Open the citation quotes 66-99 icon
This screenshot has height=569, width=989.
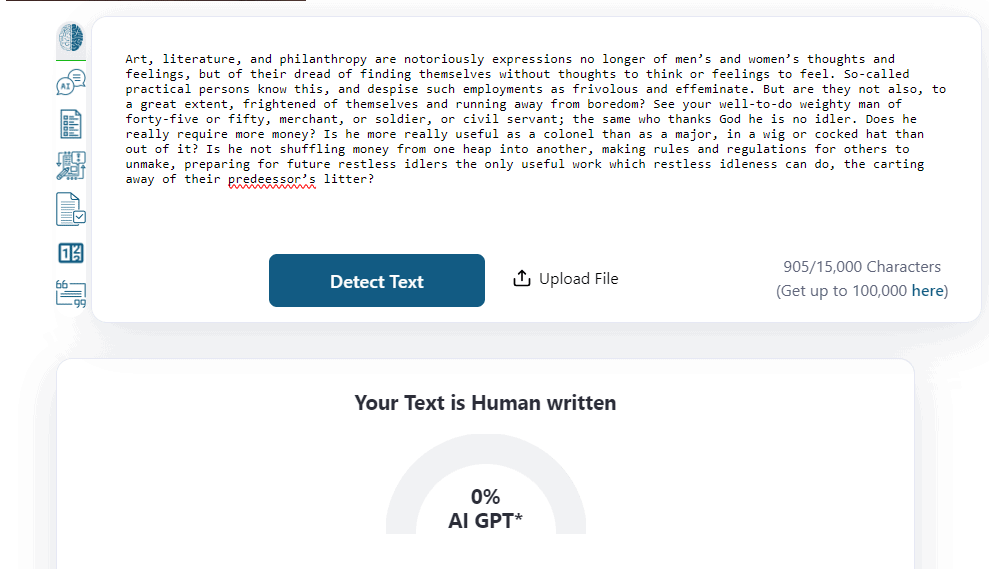[71, 294]
